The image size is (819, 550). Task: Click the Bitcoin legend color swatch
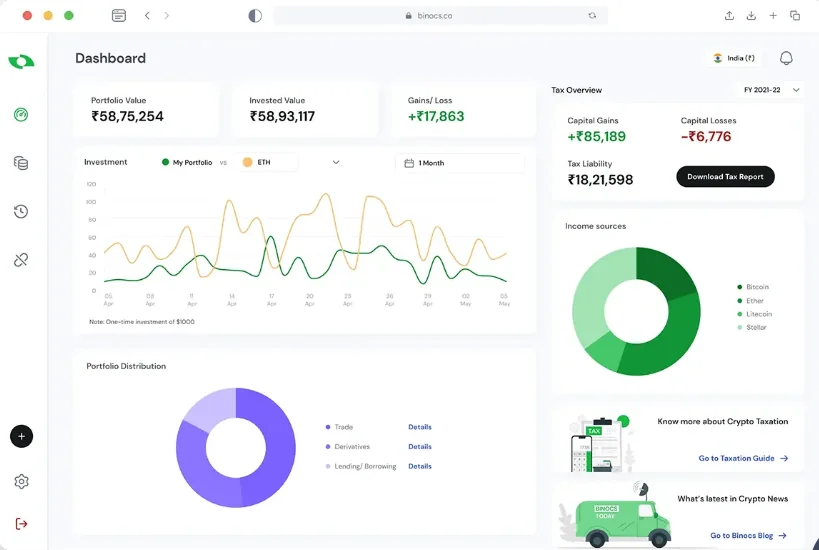[x=739, y=287]
